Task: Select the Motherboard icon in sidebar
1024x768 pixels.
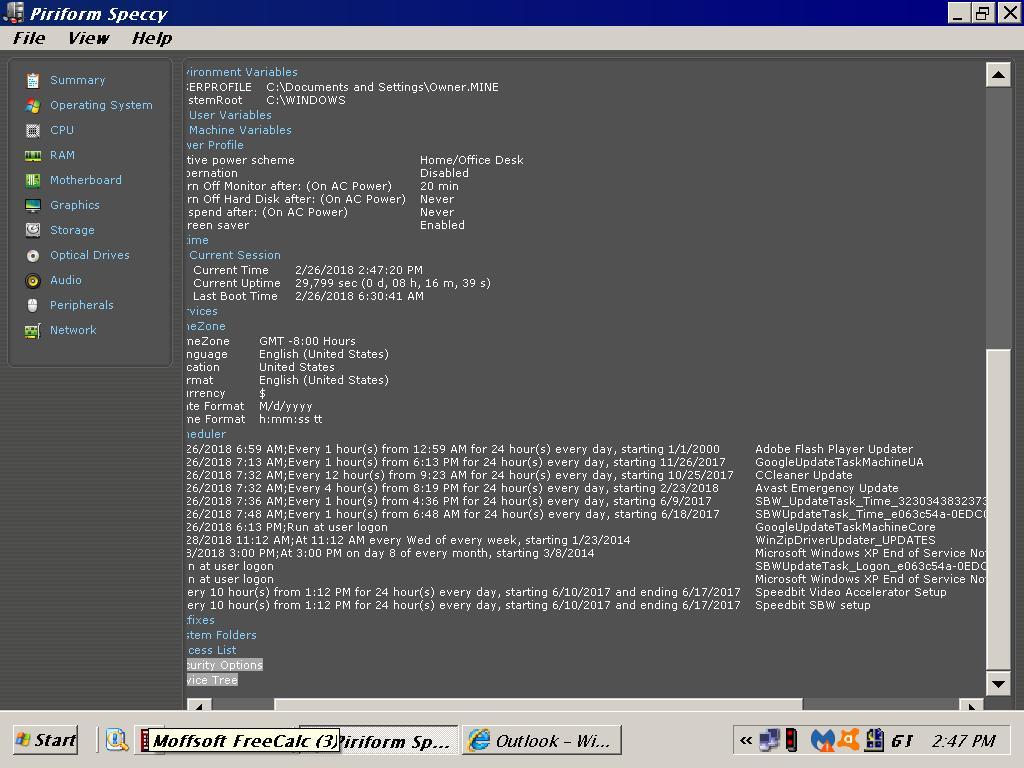Action: tap(33, 180)
